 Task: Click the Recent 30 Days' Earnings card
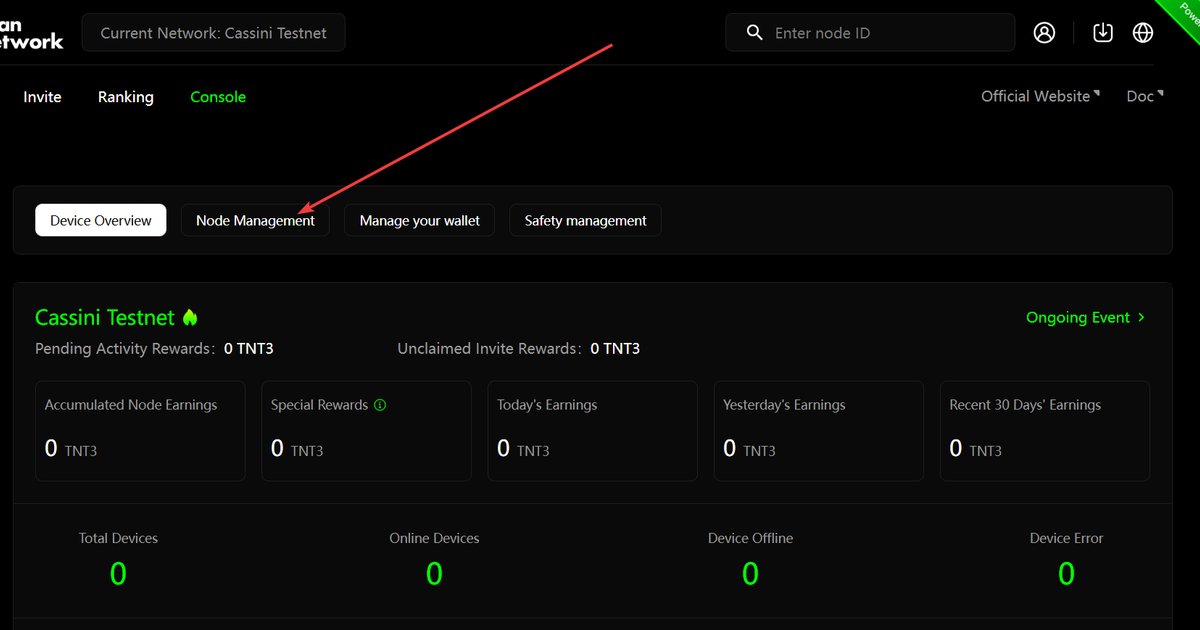pos(1045,431)
